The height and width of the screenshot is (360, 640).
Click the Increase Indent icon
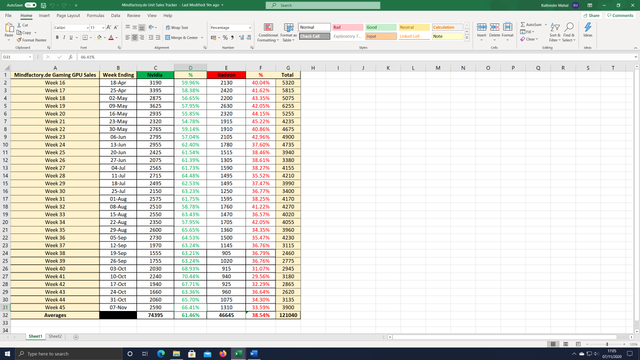coord(158,38)
